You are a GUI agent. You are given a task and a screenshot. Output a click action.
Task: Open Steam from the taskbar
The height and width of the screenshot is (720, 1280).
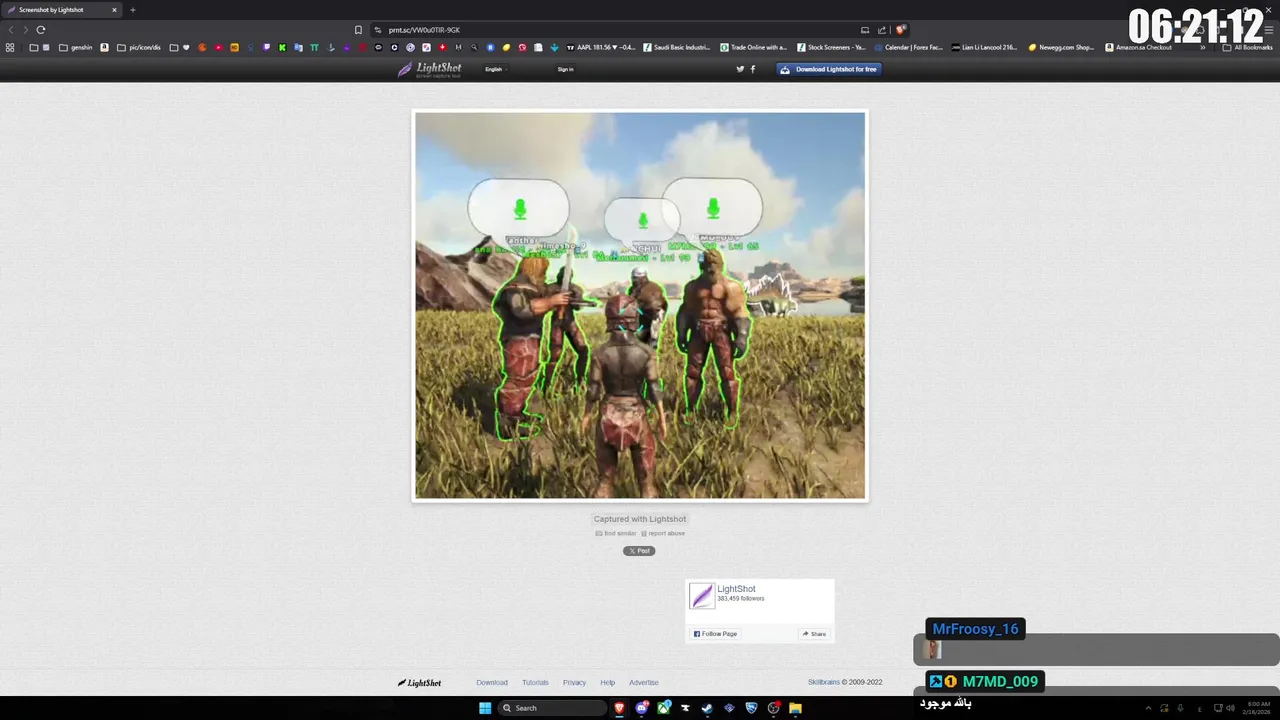(705, 708)
